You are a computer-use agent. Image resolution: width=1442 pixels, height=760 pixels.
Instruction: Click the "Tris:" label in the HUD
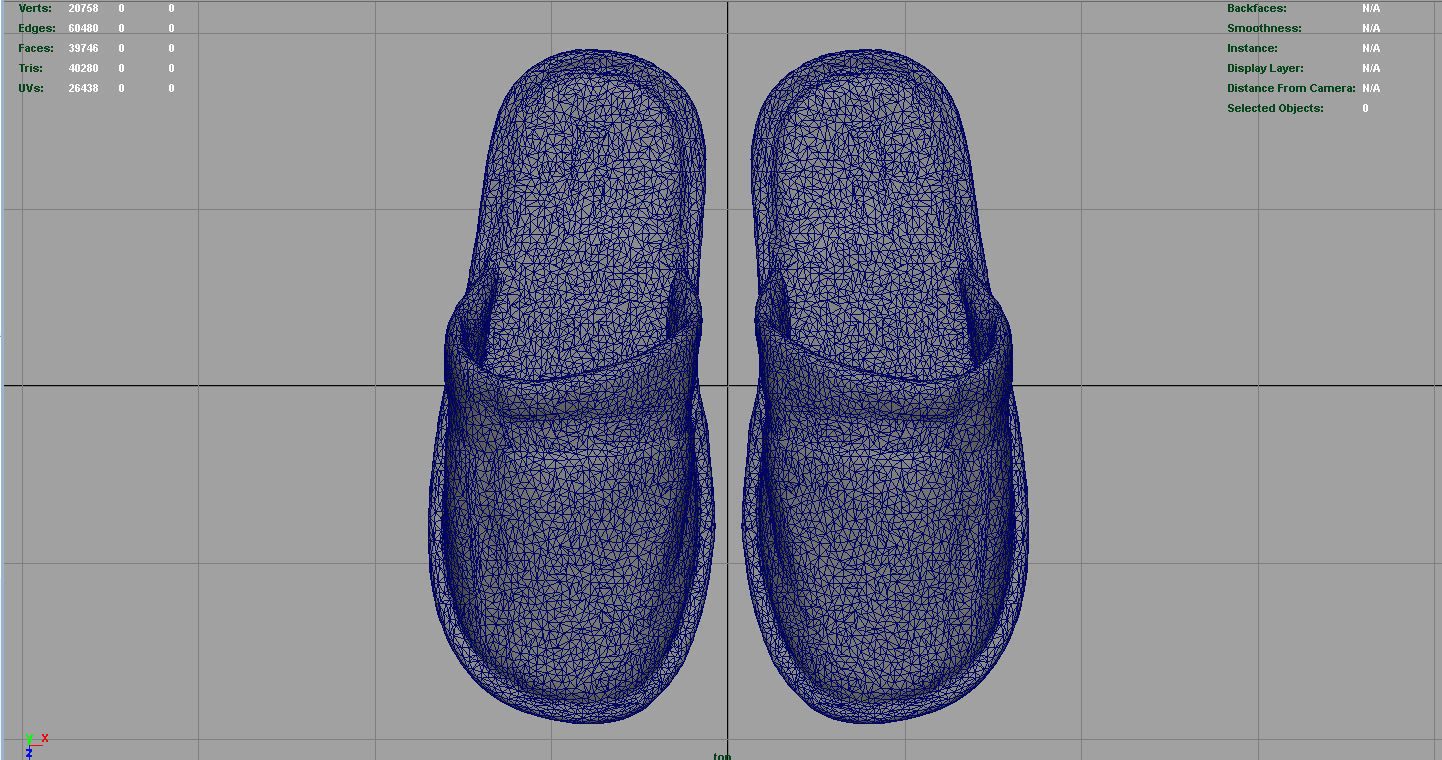(x=31, y=68)
